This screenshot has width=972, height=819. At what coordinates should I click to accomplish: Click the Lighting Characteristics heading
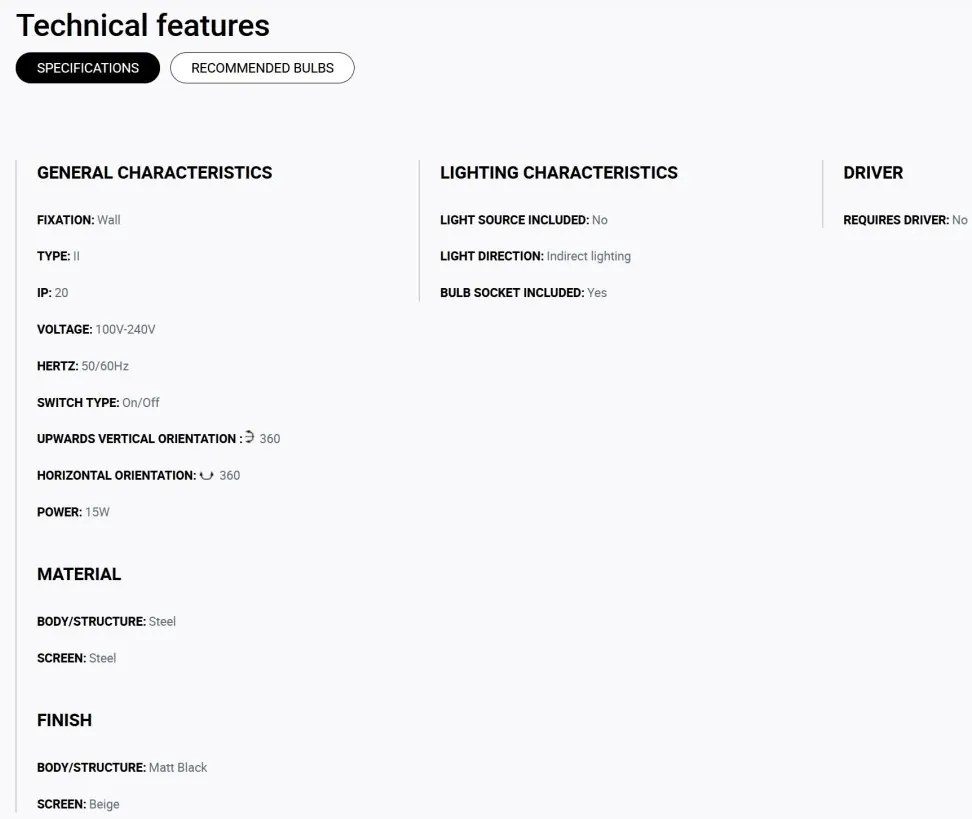point(559,172)
